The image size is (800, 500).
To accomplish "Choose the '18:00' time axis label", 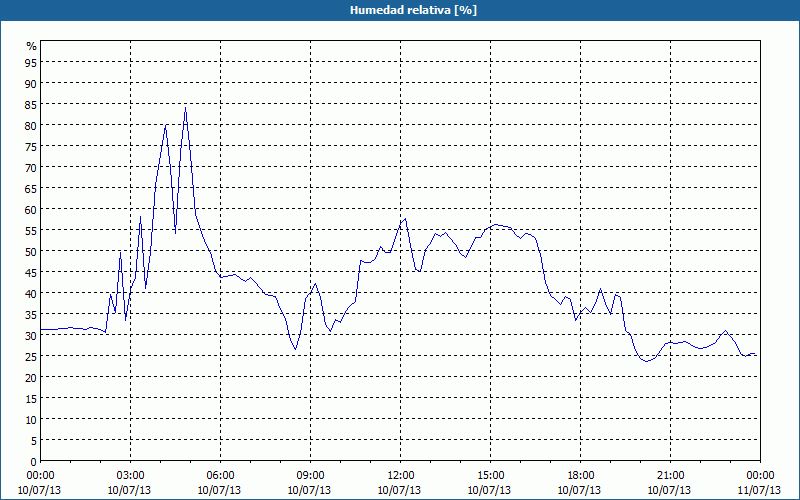I will coord(580,476).
